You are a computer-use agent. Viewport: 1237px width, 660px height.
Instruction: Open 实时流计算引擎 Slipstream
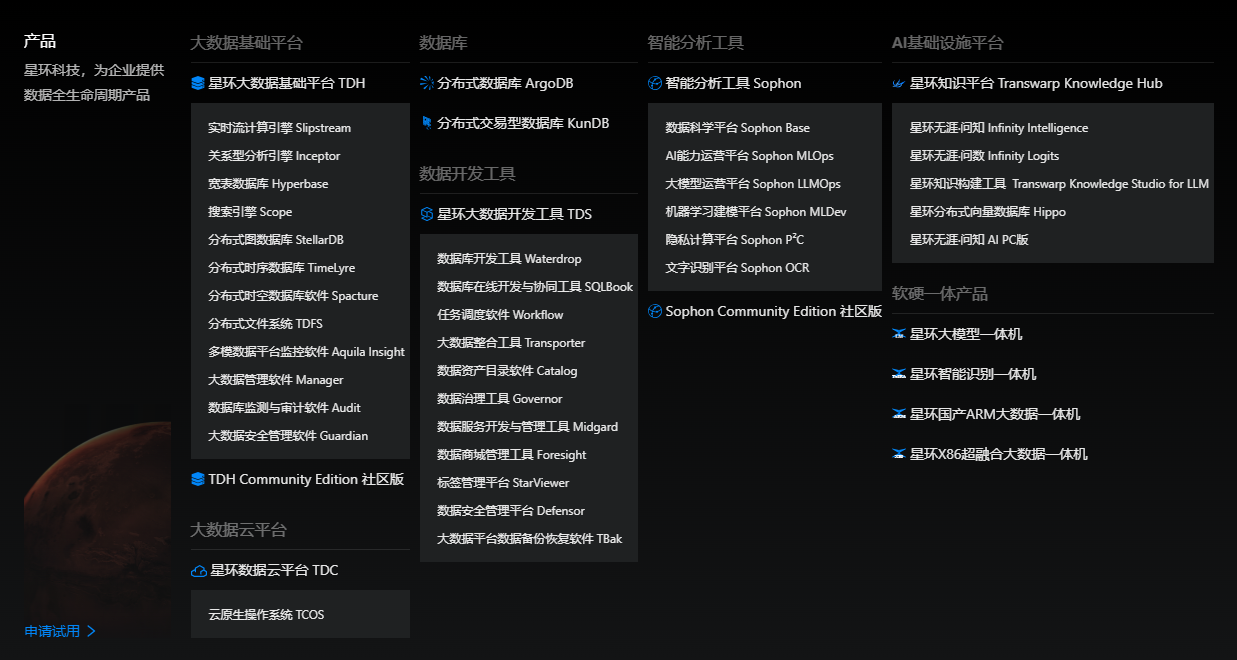(x=279, y=128)
